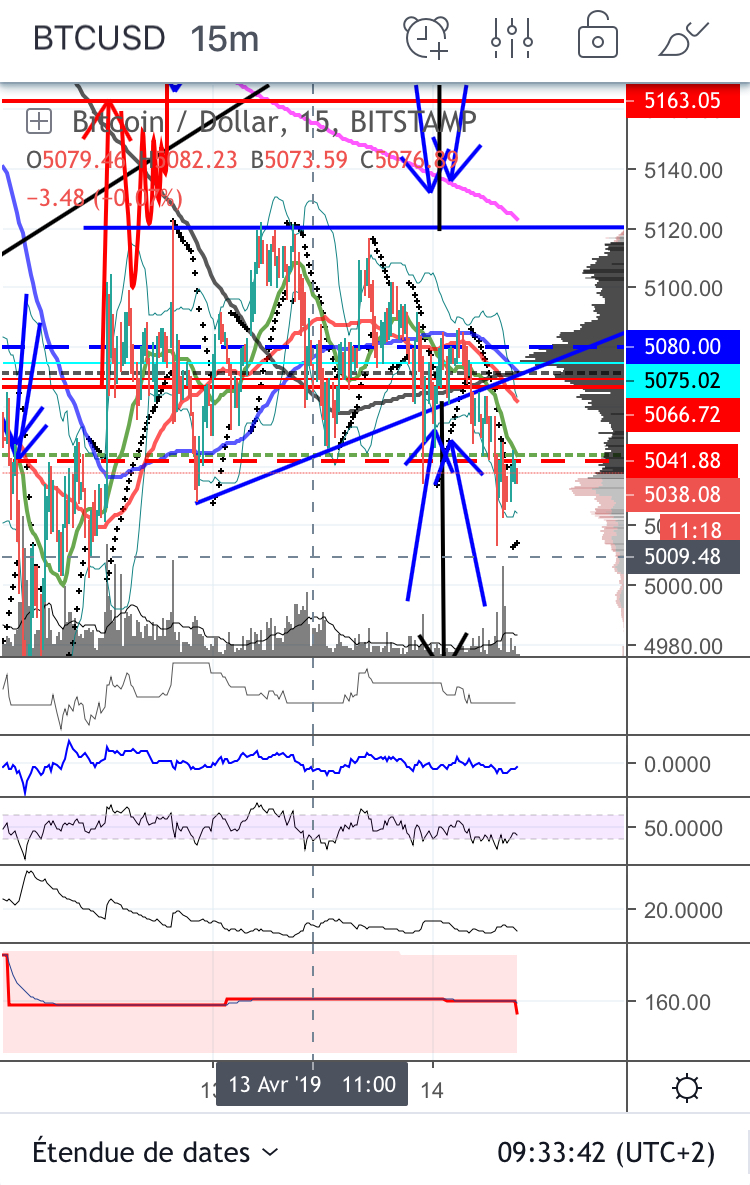Select the cyan 5075.02 price label
The width and height of the screenshot is (750, 1185).
point(685,380)
